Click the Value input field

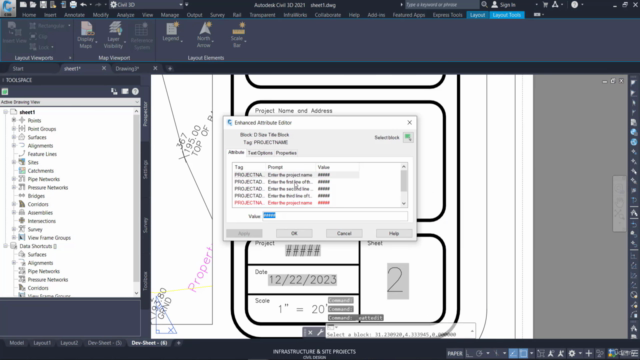click(335, 216)
